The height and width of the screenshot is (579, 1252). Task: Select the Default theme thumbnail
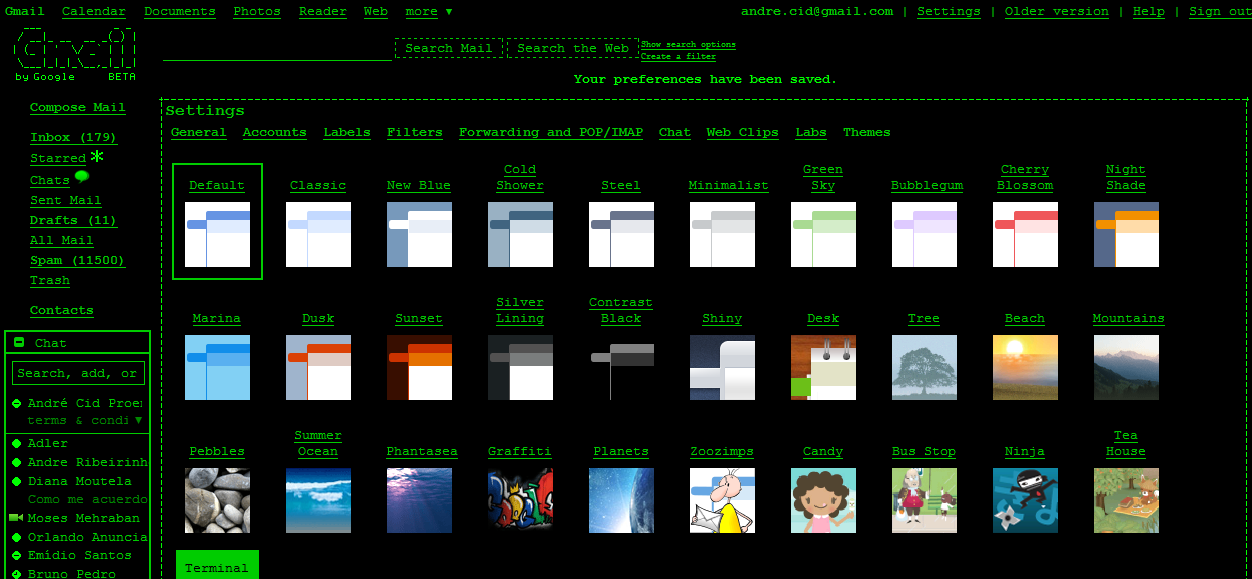pyautogui.click(x=217, y=235)
